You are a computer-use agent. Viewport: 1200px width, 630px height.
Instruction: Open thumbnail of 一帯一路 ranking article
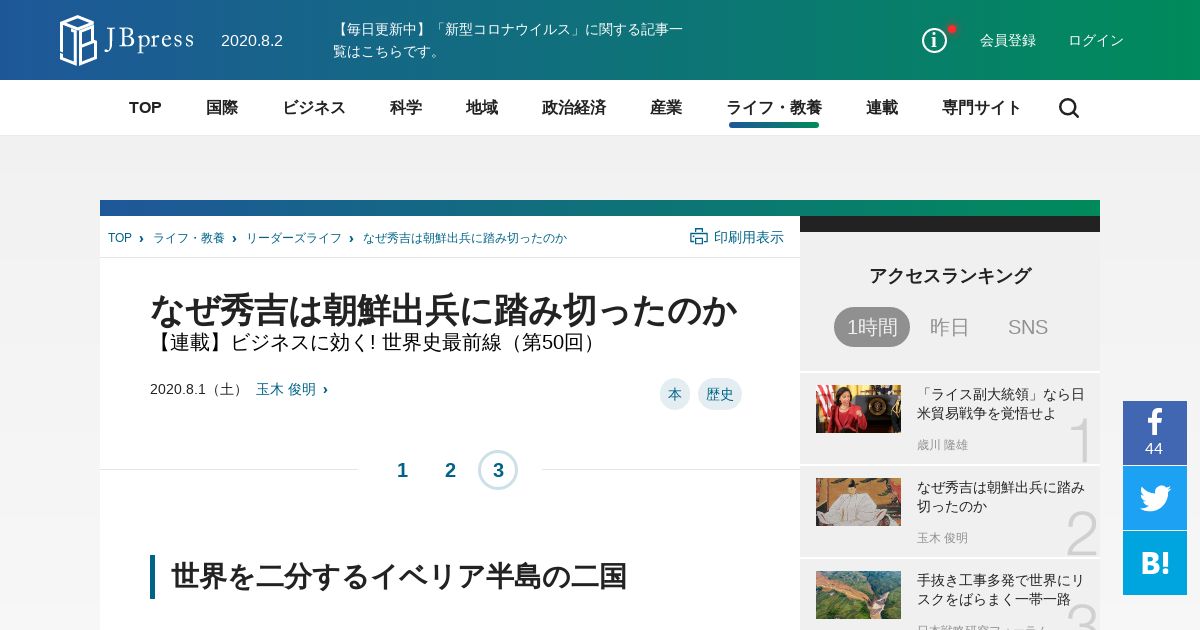[858, 595]
